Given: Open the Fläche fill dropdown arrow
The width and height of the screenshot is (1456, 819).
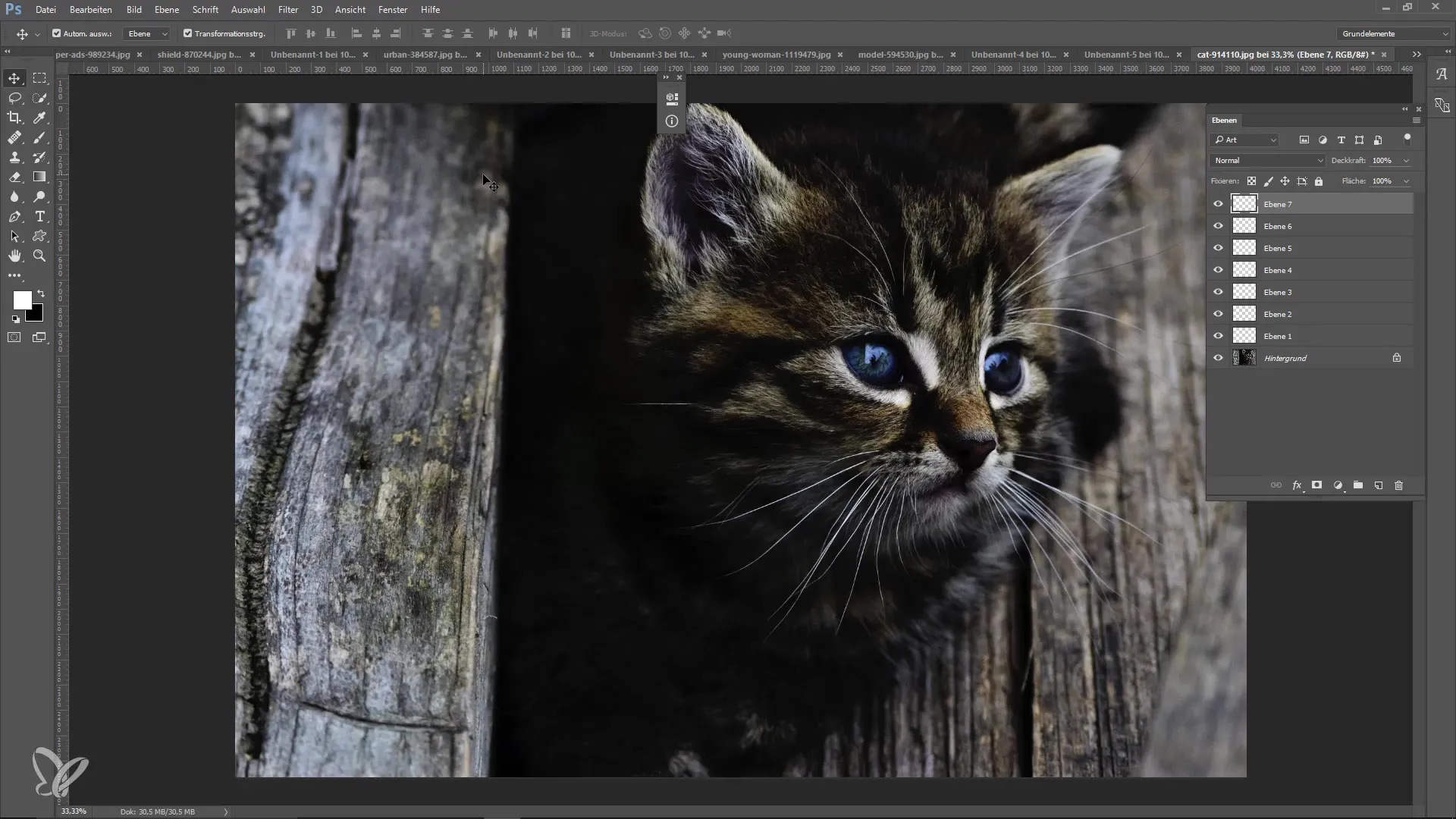Looking at the screenshot, I should [x=1406, y=181].
